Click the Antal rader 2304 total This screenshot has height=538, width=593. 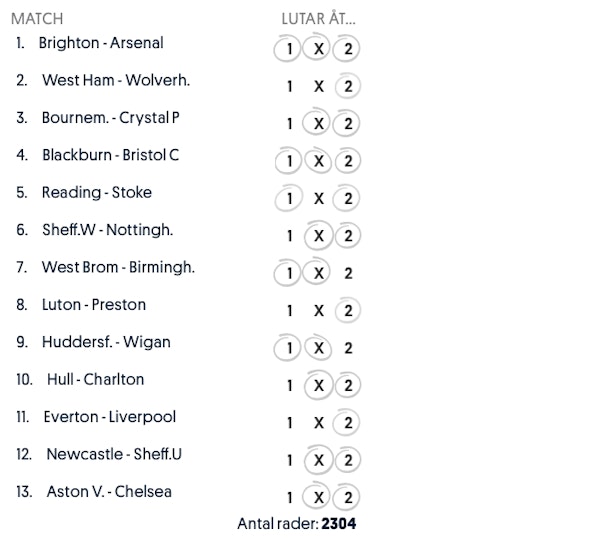tap(297, 524)
